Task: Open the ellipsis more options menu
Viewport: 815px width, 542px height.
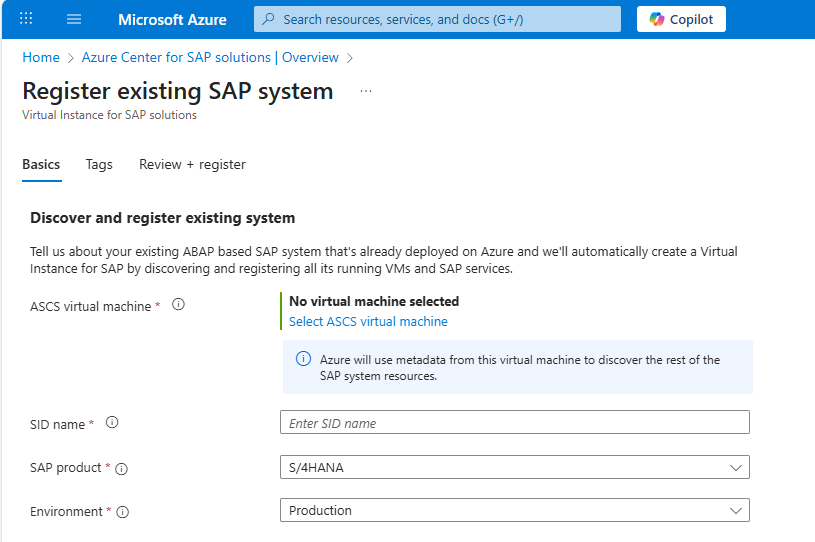Action: 366,91
